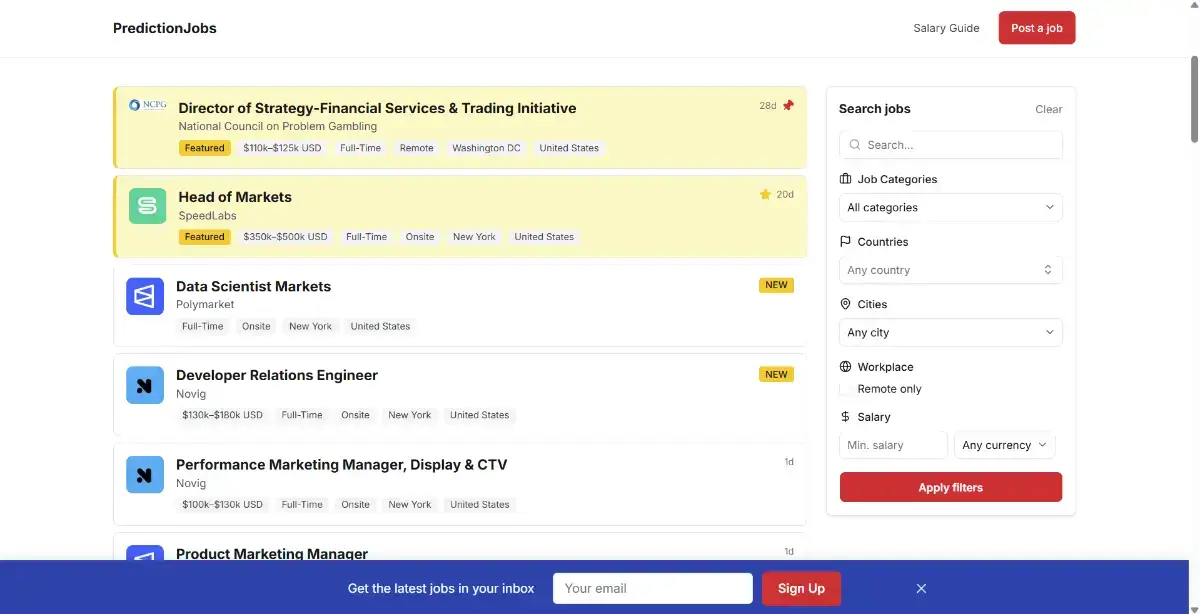Click the $110k–$125k USD salary tag

click(282, 148)
